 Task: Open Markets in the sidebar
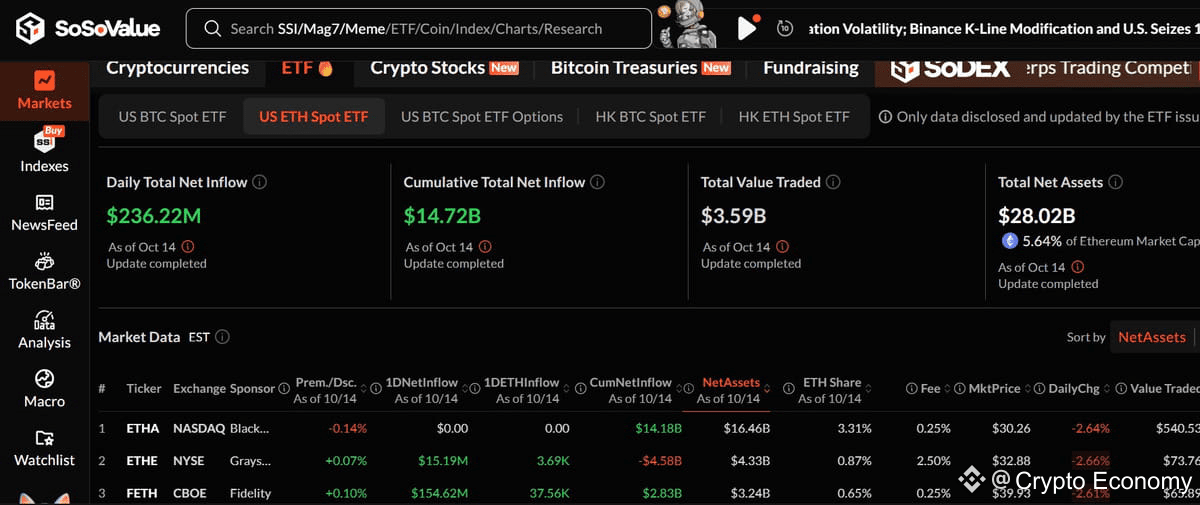[x=44, y=90]
